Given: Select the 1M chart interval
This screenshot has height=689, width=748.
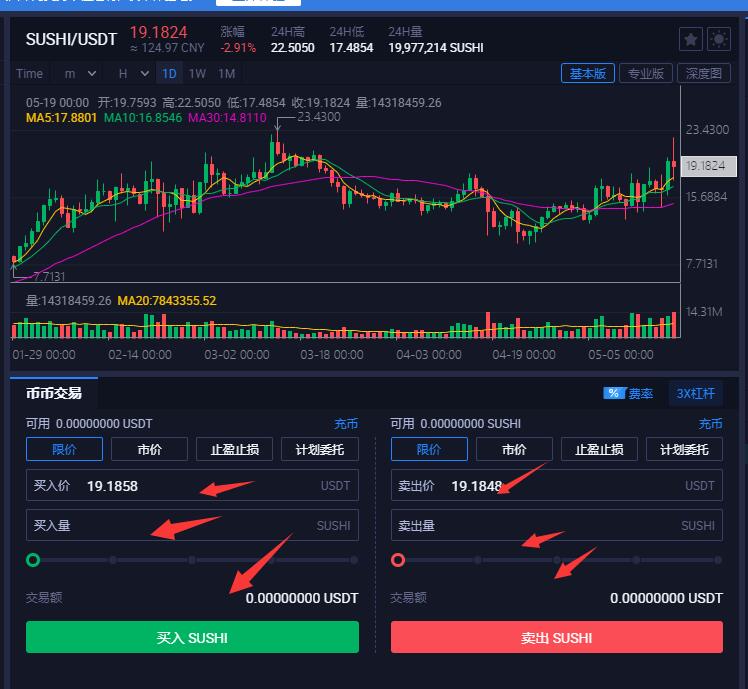Looking at the screenshot, I should [227, 73].
